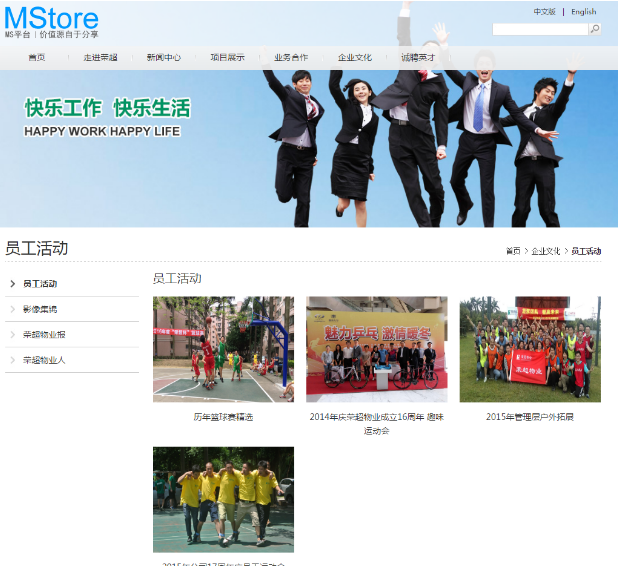The height and width of the screenshot is (566, 618).
Task: Click the chevron beside 影像集锦 in sidebar
Action: point(13,309)
